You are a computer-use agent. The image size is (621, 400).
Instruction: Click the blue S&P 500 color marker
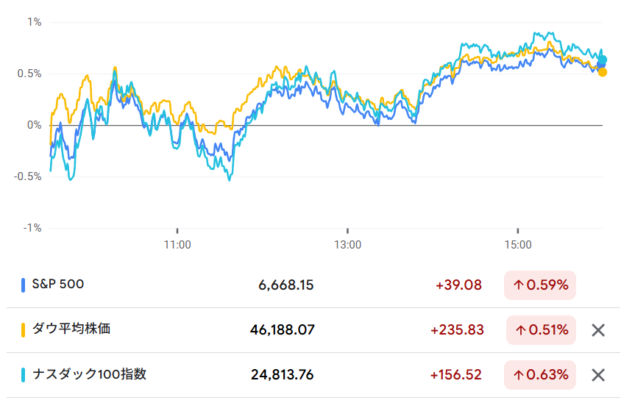(23, 285)
